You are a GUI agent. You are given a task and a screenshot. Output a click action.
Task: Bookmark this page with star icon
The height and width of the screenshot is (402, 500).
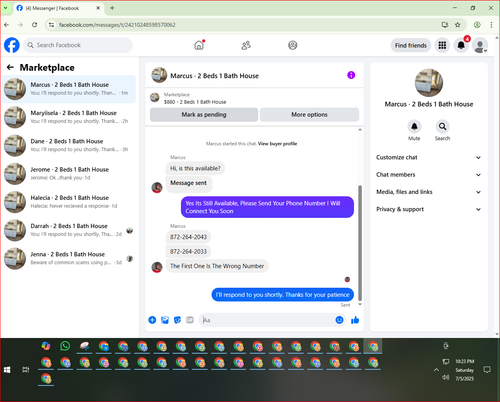tap(458, 25)
